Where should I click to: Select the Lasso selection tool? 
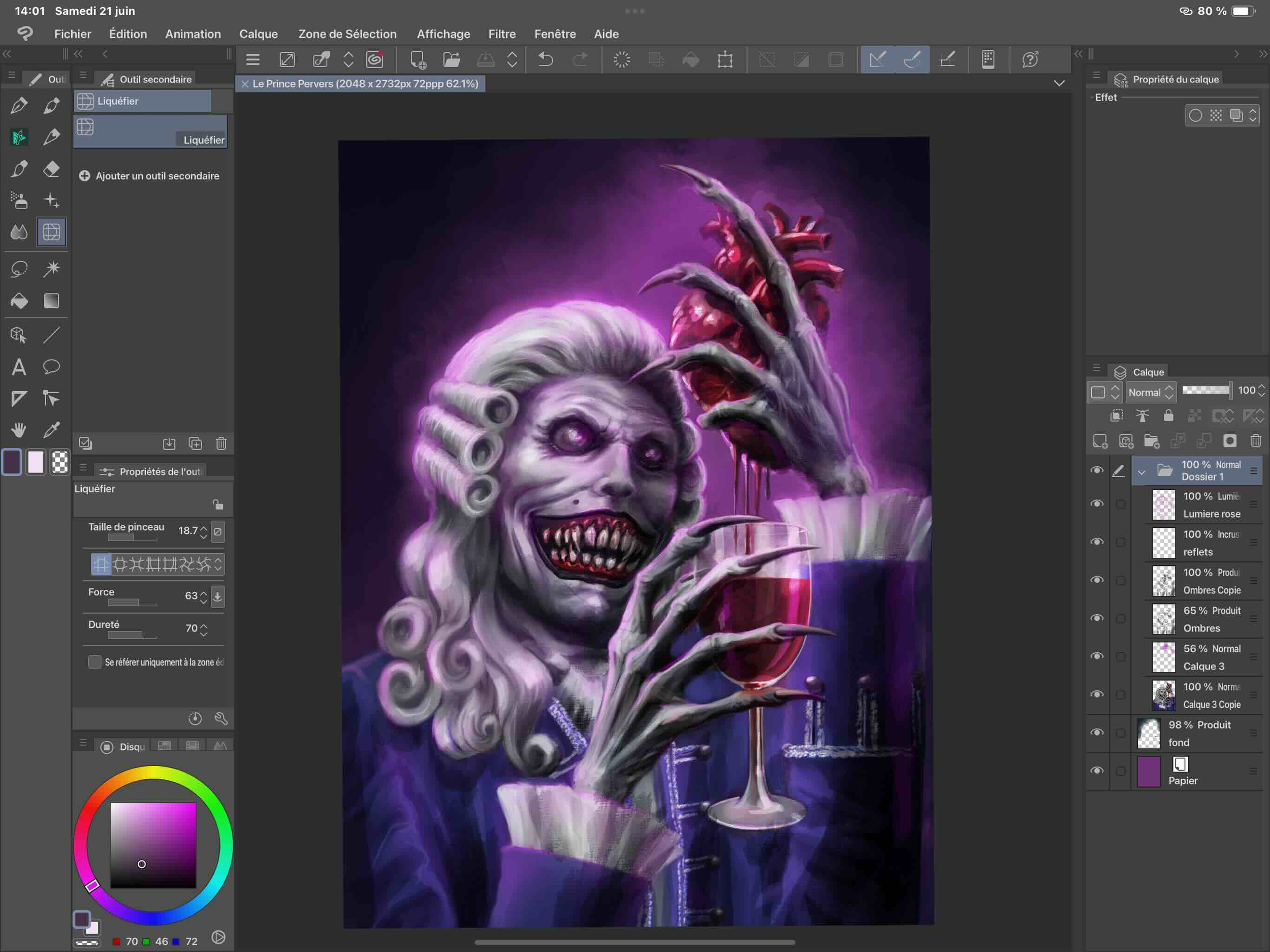[19, 269]
